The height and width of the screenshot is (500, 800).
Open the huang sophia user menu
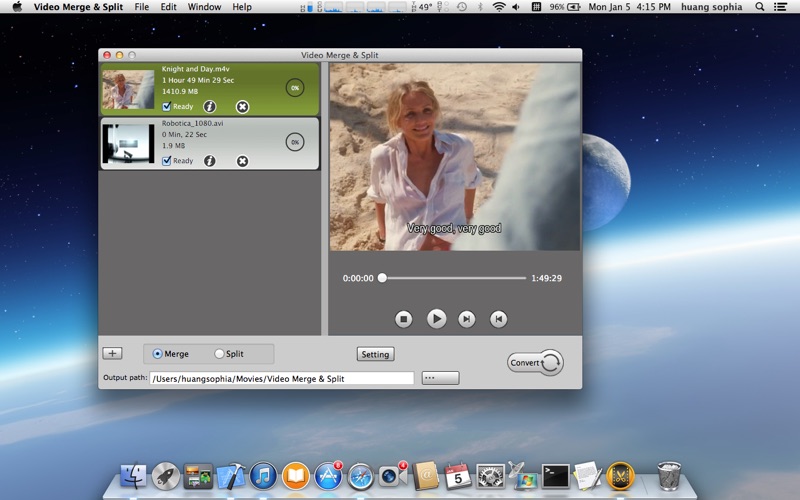(x=711, y=7)
